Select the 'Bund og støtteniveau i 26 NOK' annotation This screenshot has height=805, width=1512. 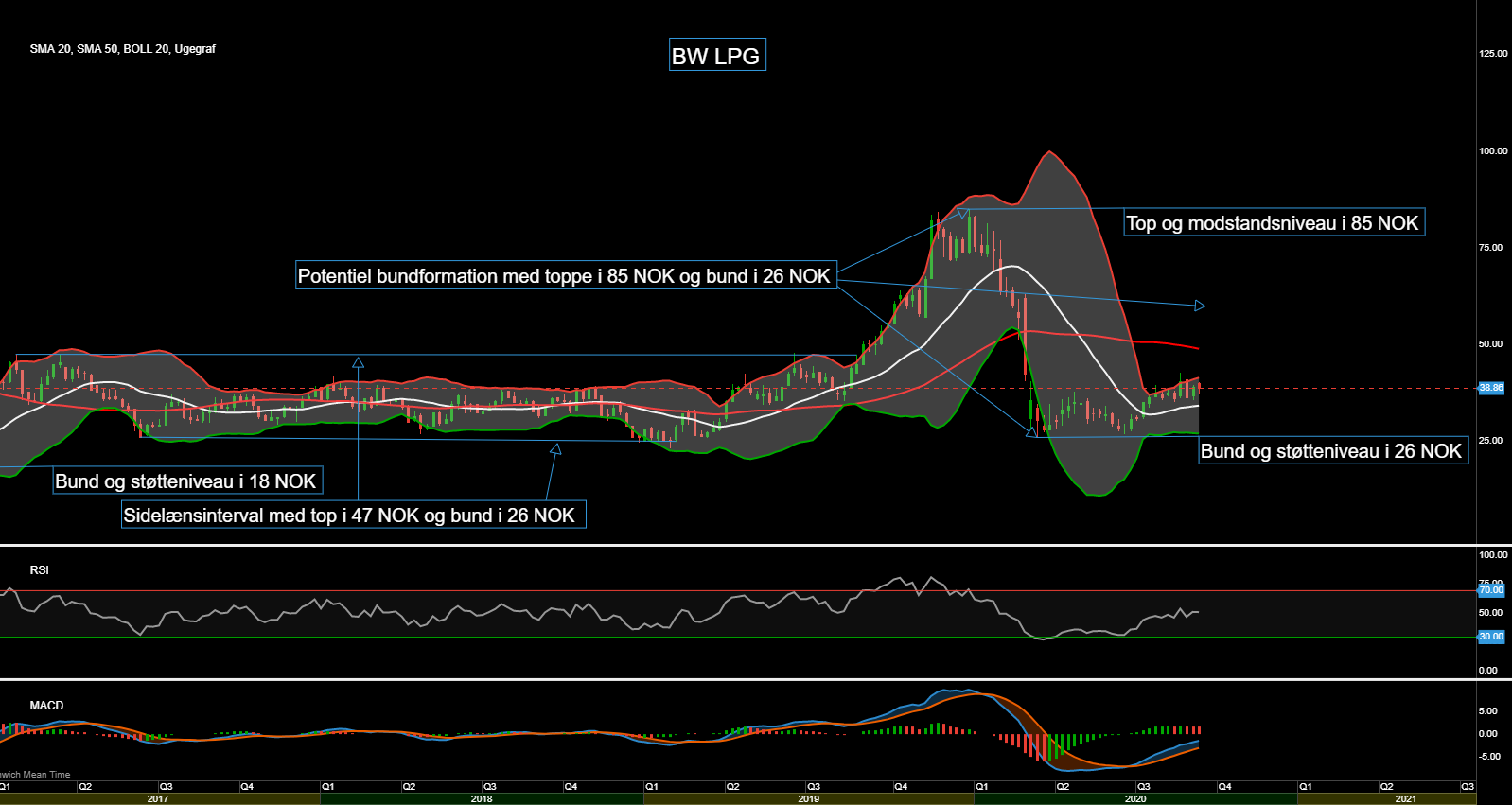1332,451
